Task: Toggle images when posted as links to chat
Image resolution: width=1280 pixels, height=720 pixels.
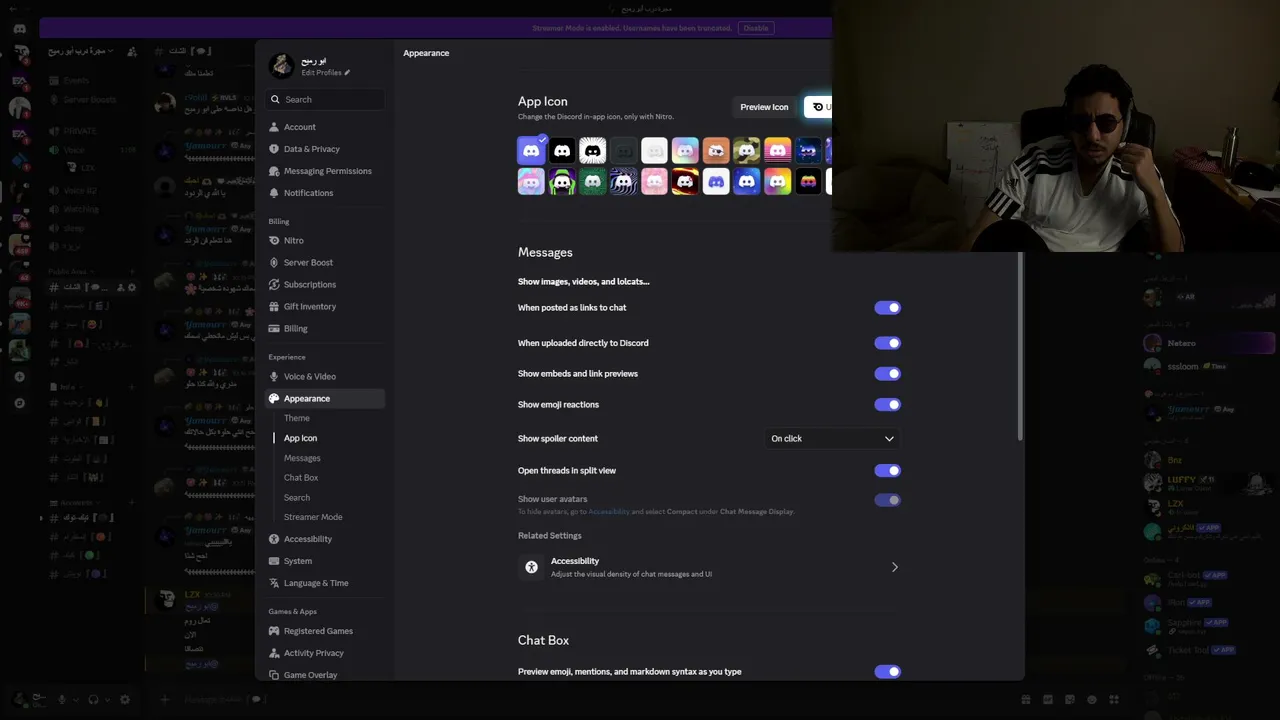Action: pos(887,308)
